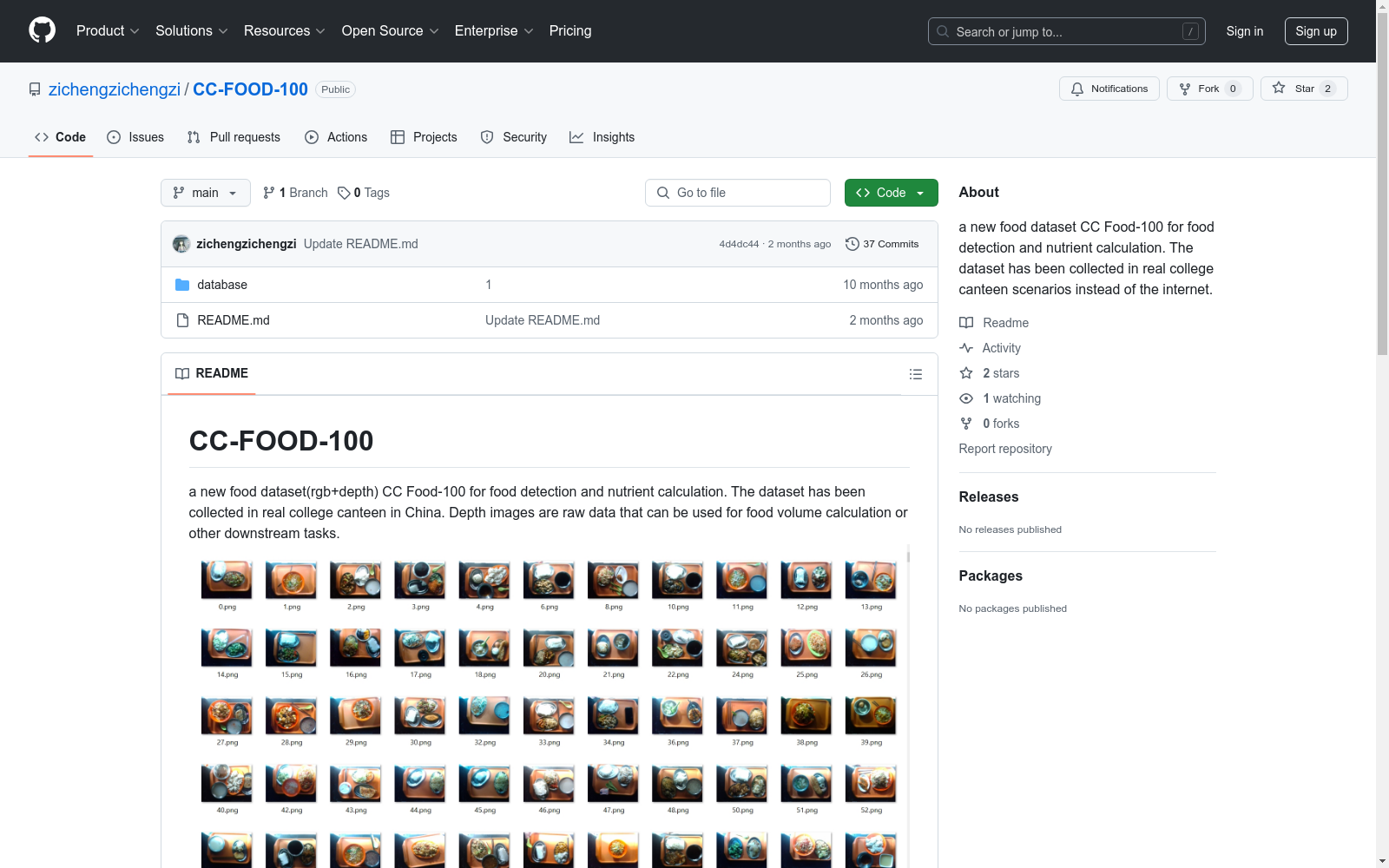Open the README outline icon

pyautogui.click(x=915, y=374)
